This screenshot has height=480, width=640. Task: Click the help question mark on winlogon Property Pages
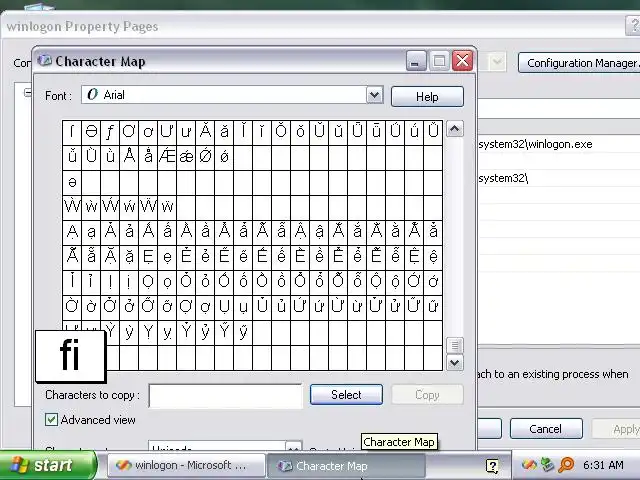click(x=633, y=26)
